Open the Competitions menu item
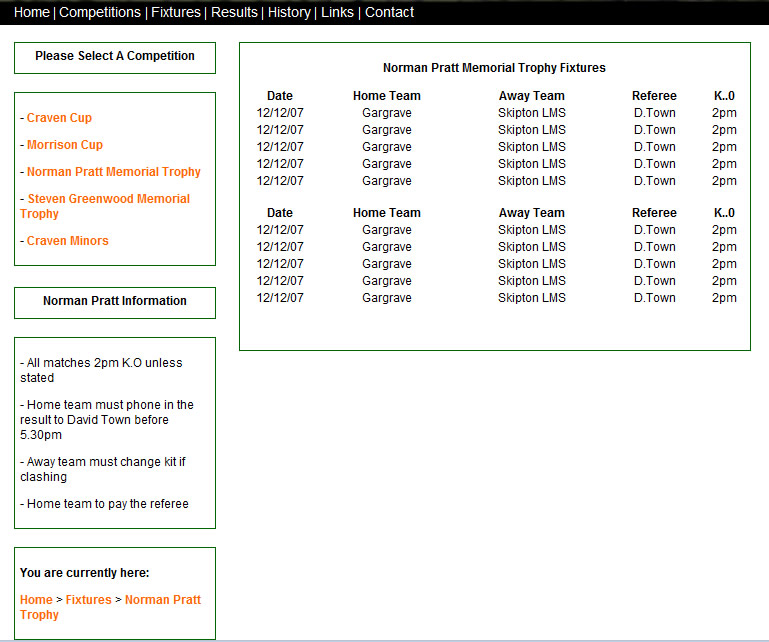This screenshot has height=642, width=769. click(x=100, y=13)
